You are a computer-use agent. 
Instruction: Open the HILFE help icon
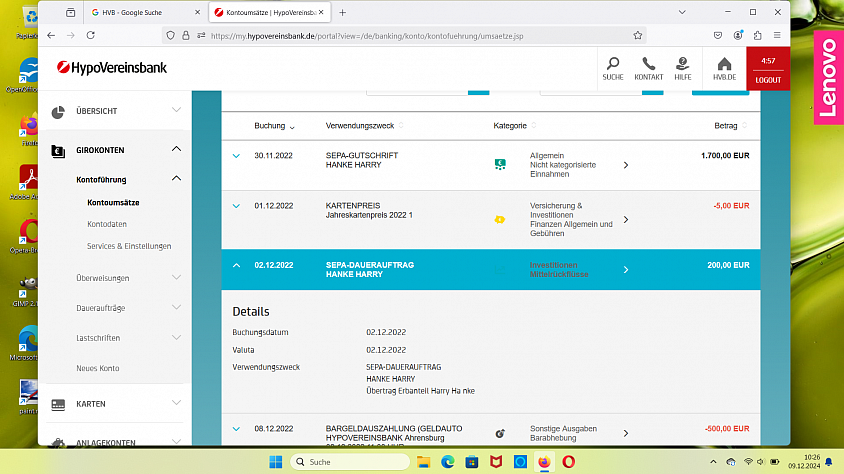(683, 69)
